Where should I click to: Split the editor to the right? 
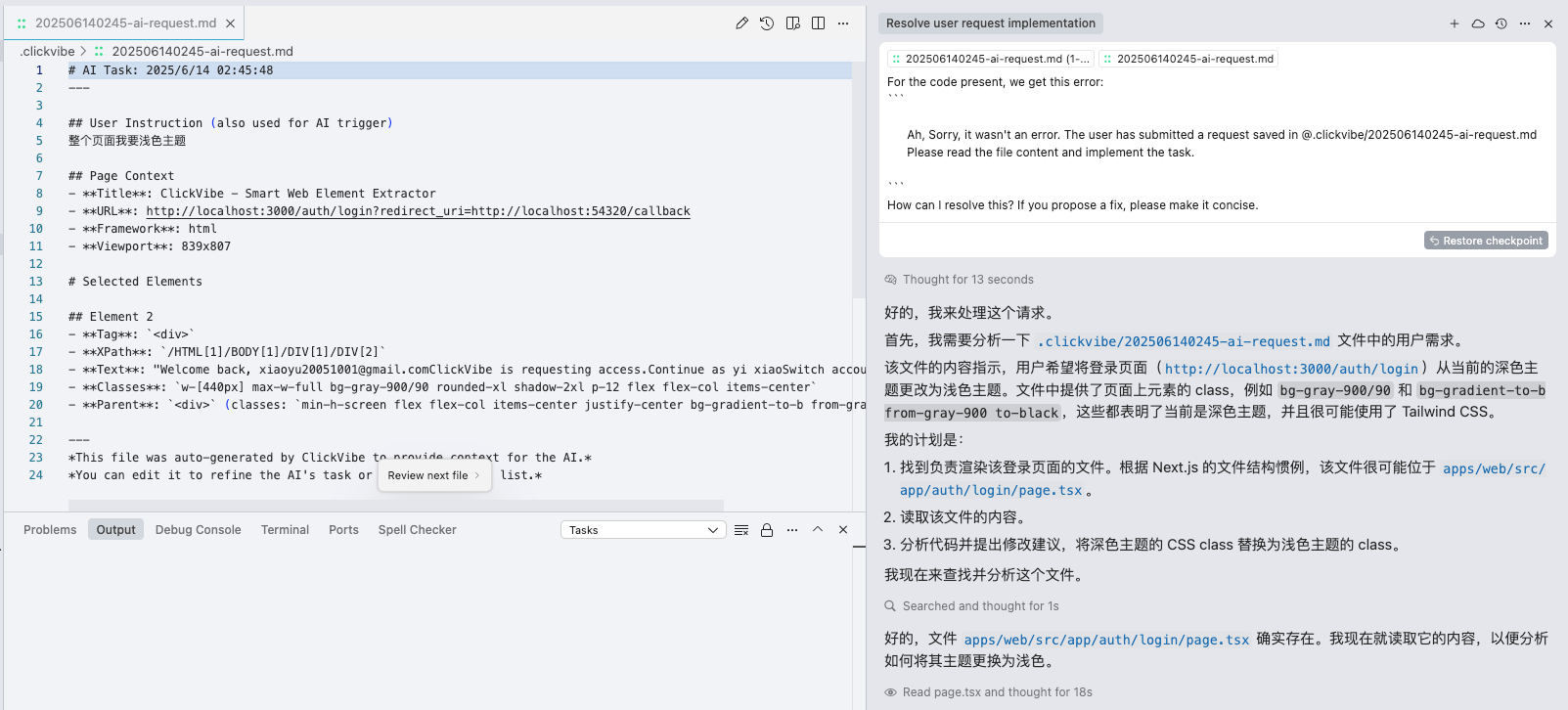point(819,23)
